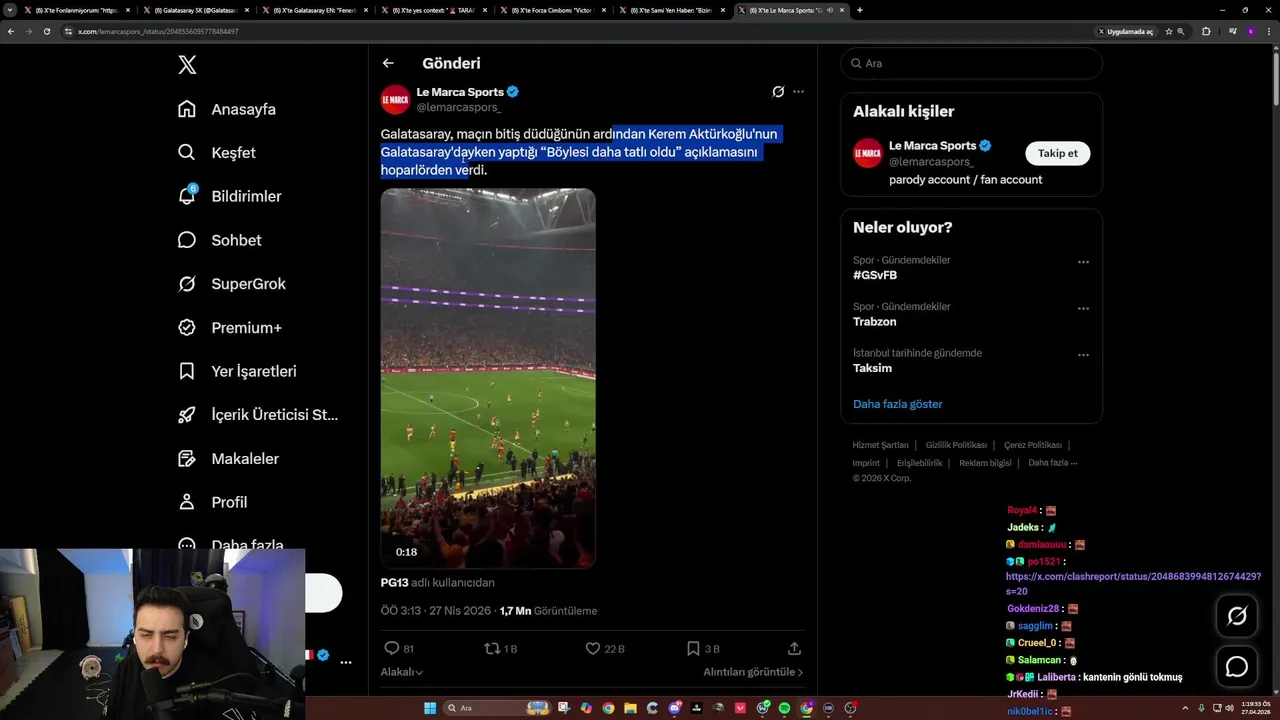The width and height of the screenshot is (1280, 720).
Task: Open the X logo home icon
Action: (x=187, y=65)
